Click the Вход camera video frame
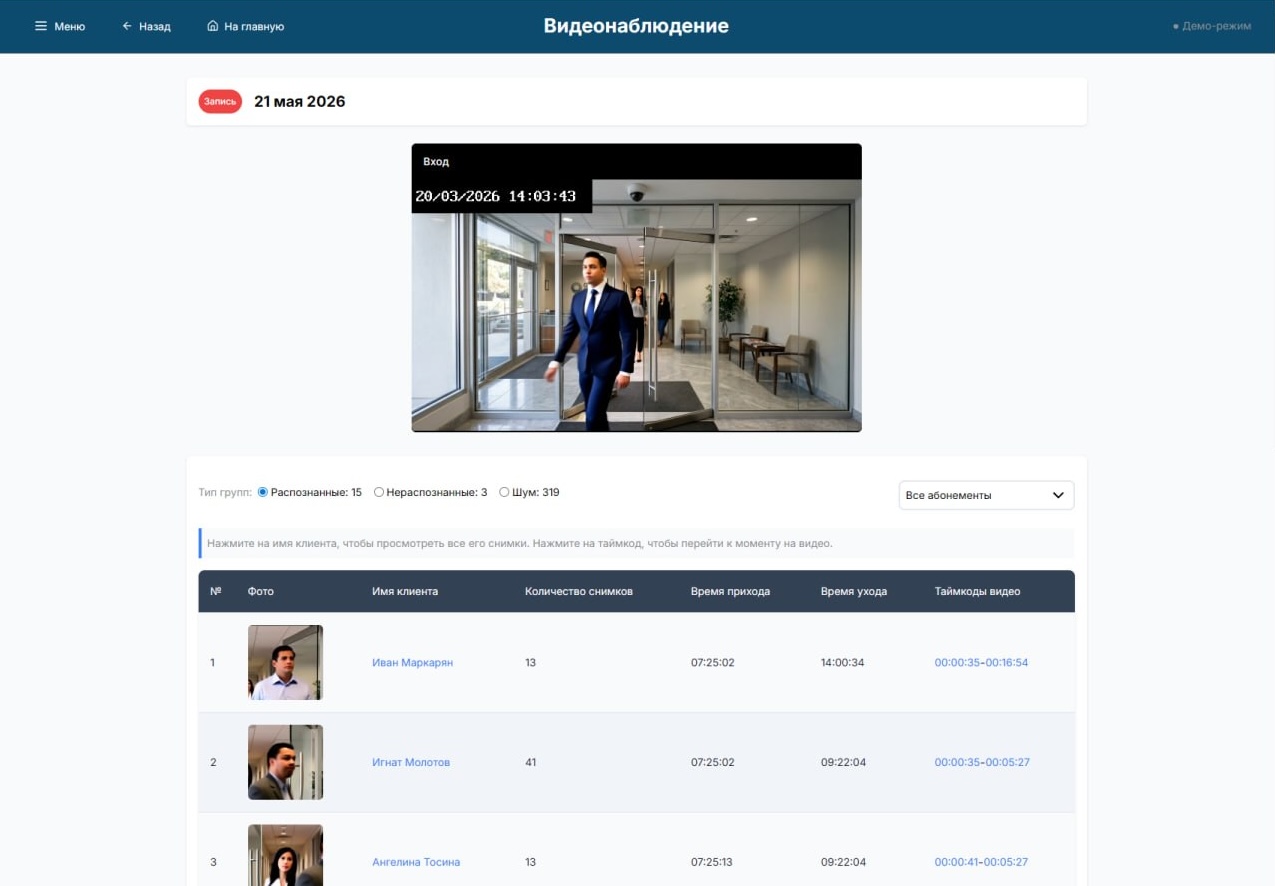 point(636,306)
